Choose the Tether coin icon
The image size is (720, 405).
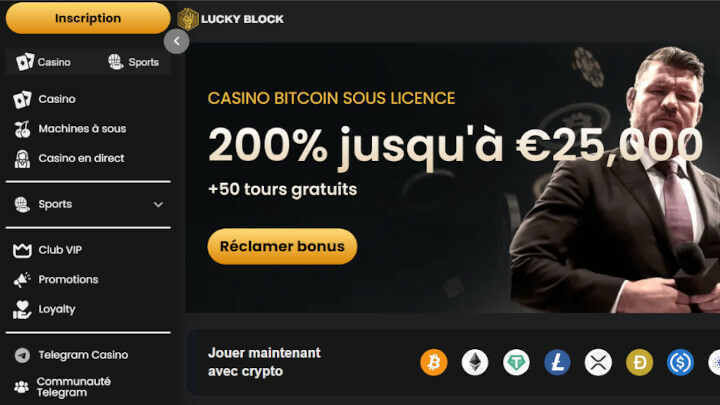click(516, 362)
